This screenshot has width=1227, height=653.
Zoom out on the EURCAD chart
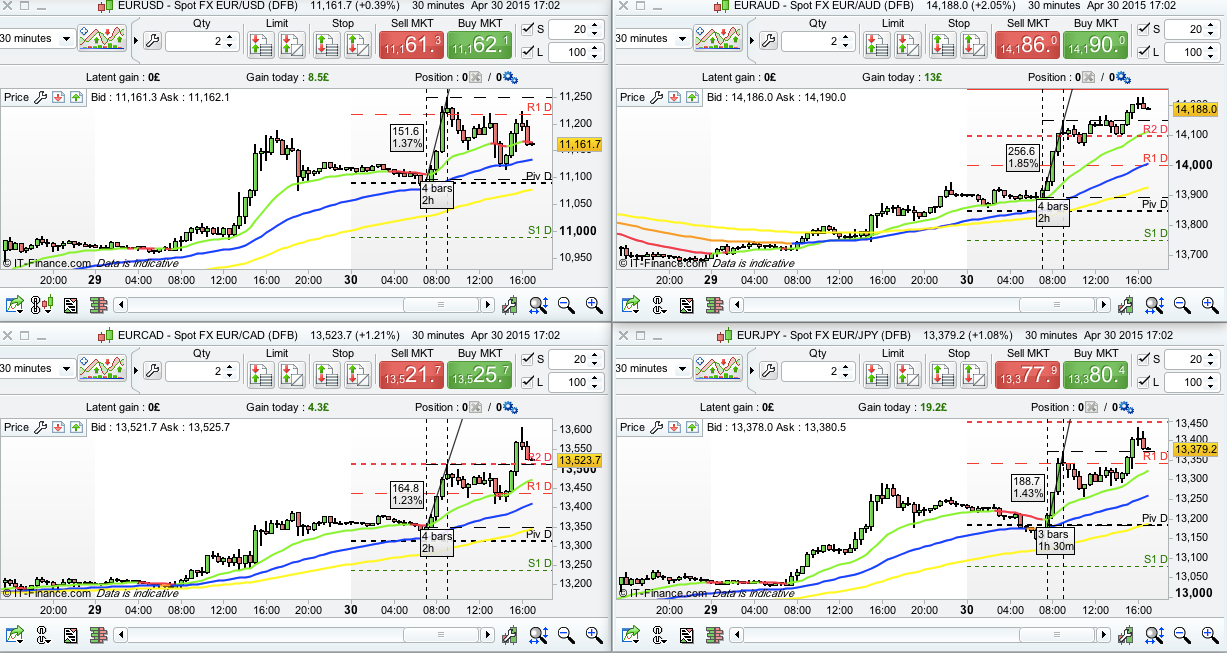click(566, 634)
